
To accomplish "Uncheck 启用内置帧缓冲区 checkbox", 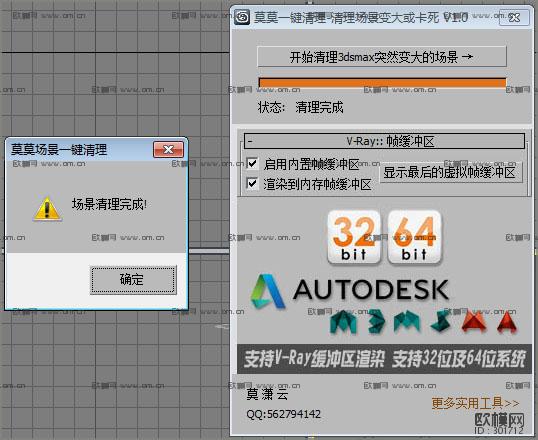I will point(252,163).
